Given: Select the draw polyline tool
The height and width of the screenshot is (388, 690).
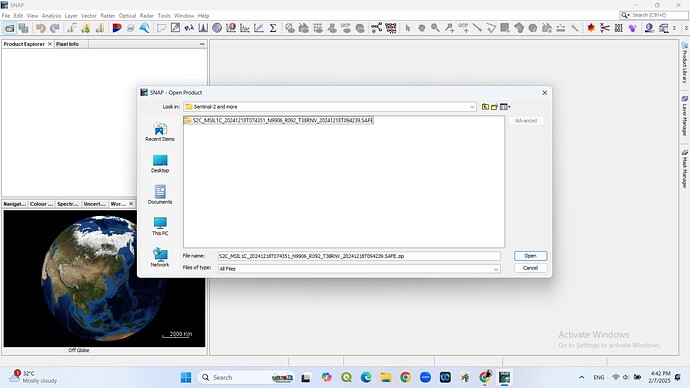Looking at the screenshot, I should [x=491, y=28].
